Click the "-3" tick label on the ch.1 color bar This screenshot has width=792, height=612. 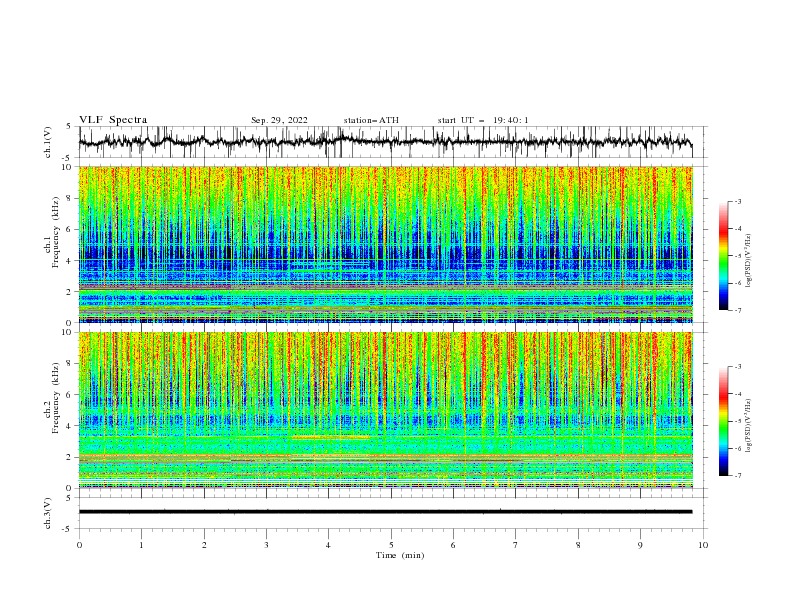tap(737, 201)
